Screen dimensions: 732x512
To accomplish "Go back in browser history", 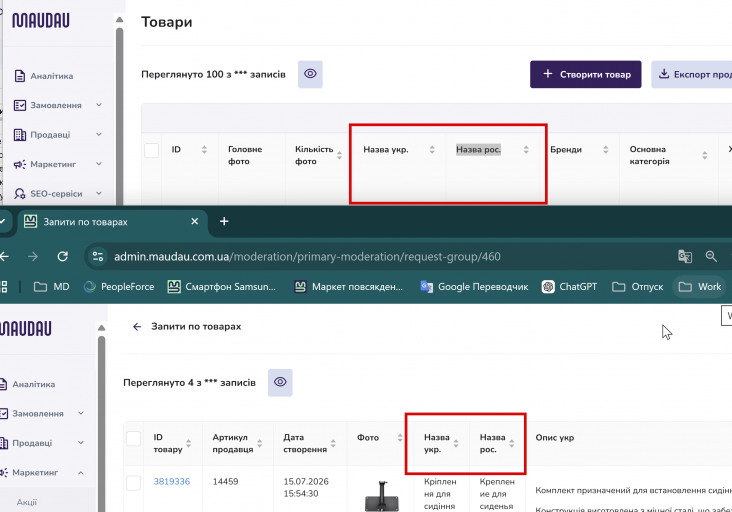I will pos(4,256).
